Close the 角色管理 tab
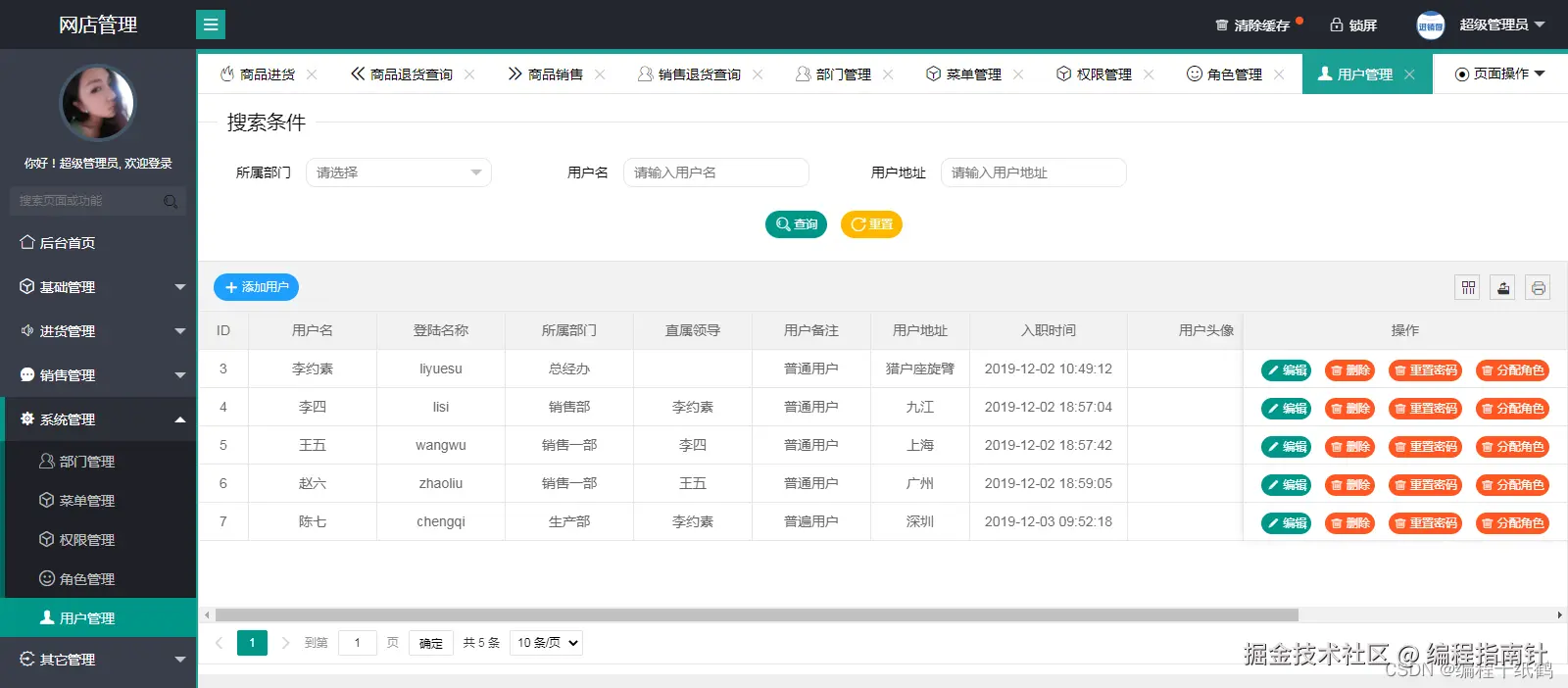 (x=1279, y=74)
